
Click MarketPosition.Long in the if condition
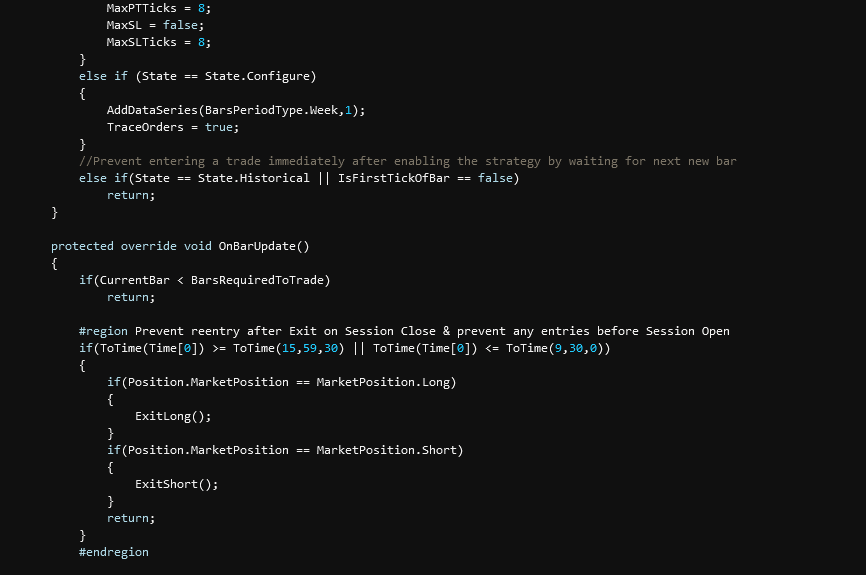(386, 382)
